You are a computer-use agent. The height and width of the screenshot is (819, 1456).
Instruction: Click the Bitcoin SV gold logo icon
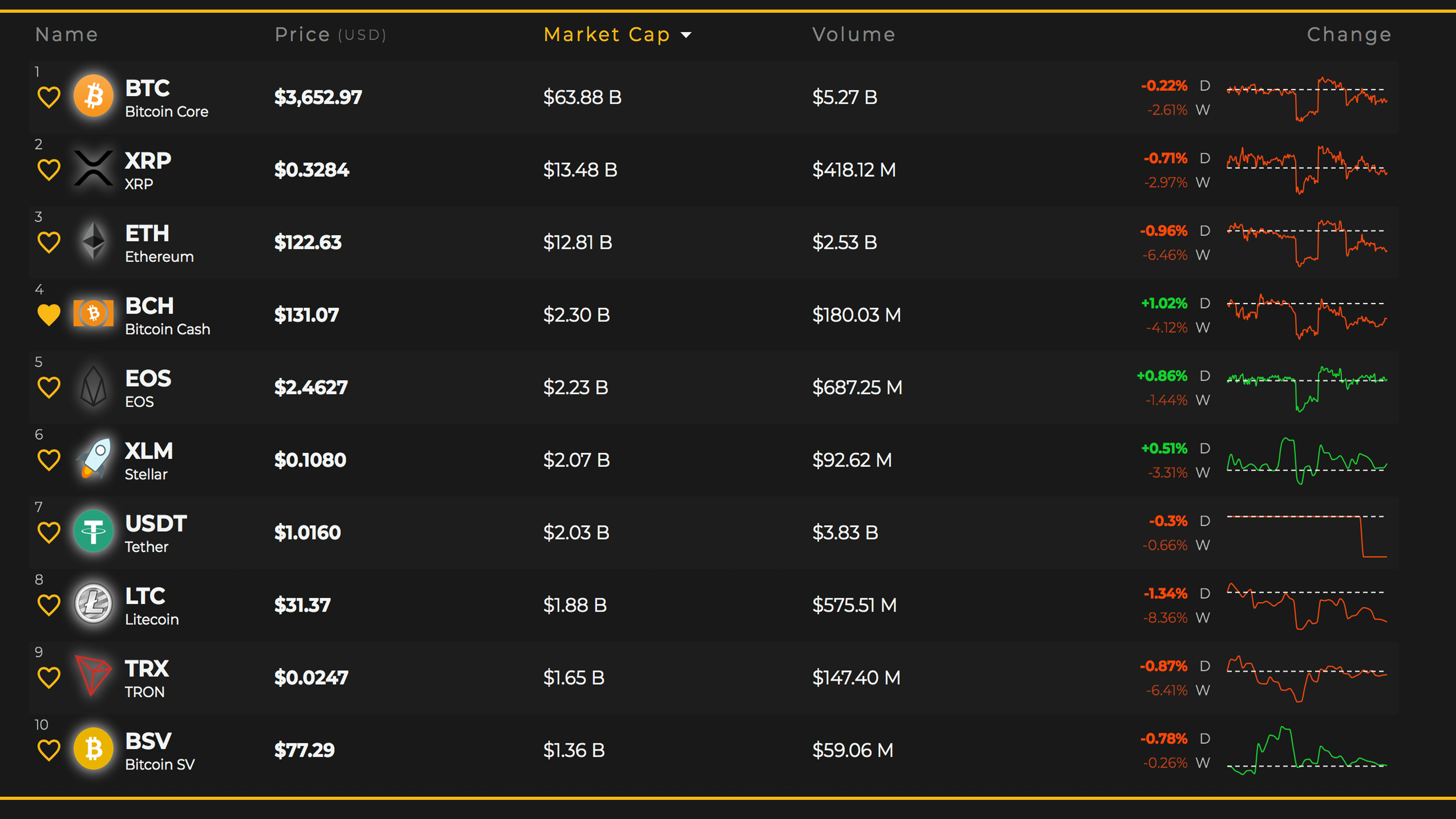(93, 749)
